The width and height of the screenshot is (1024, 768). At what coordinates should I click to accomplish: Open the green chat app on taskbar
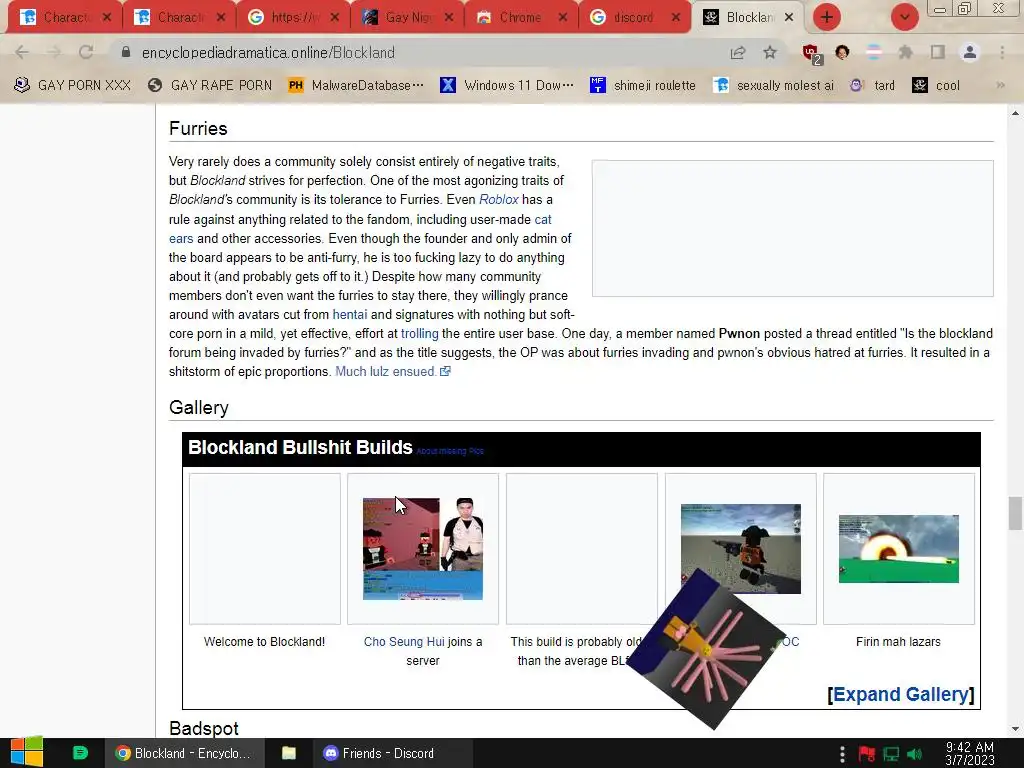(80, 752)
